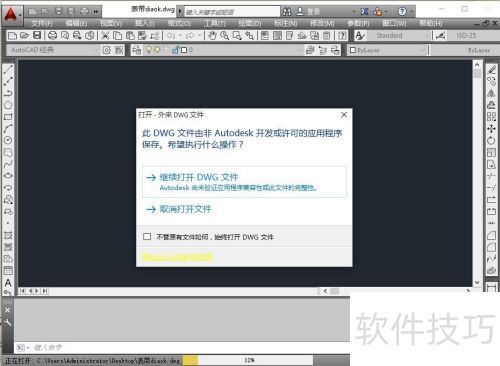Screen dimensions: 500x366
Task: Select the Circle draw tool
Action: point(8,140)
